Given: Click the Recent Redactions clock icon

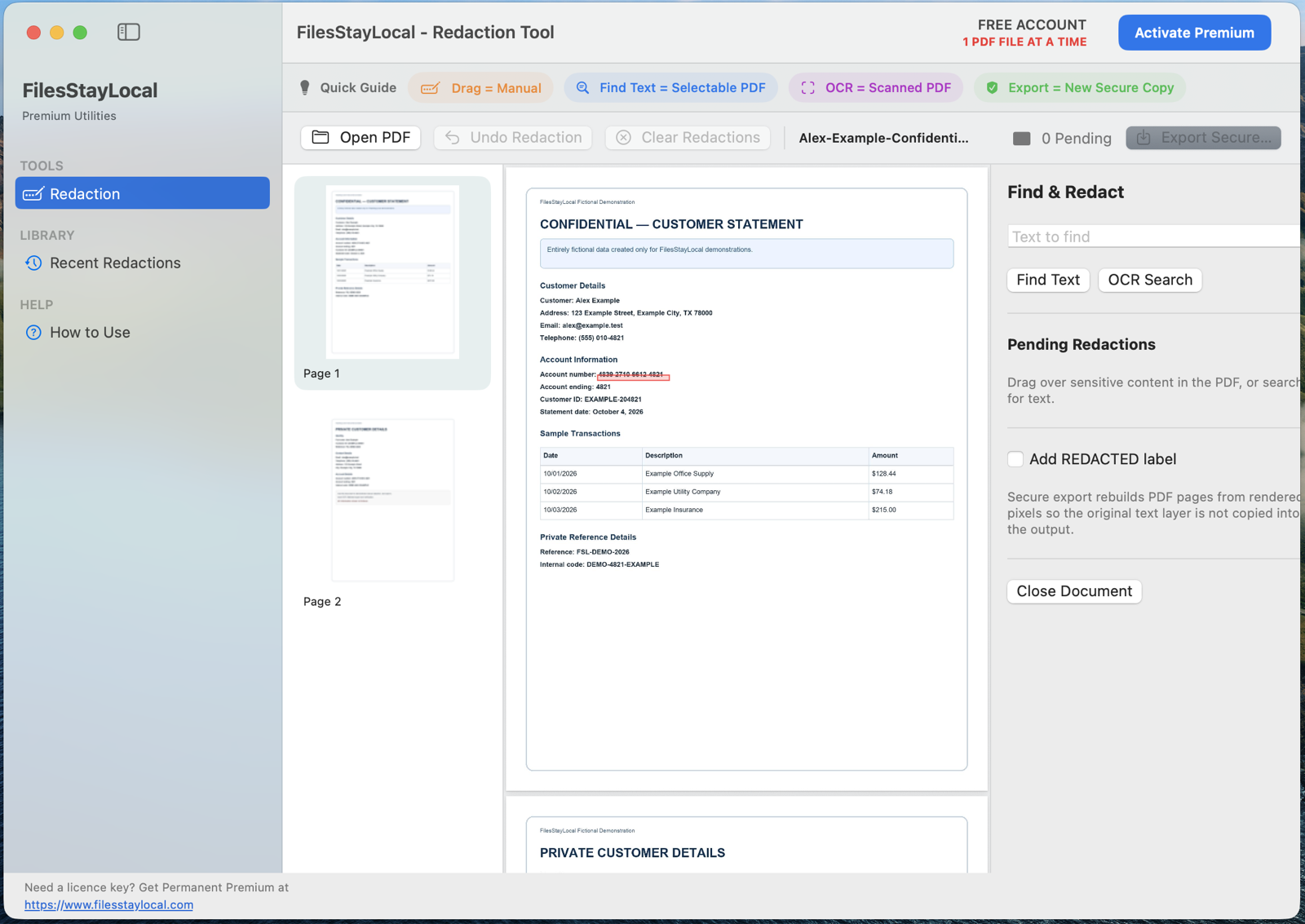Looking at the screenshot, I should point(33,263).
